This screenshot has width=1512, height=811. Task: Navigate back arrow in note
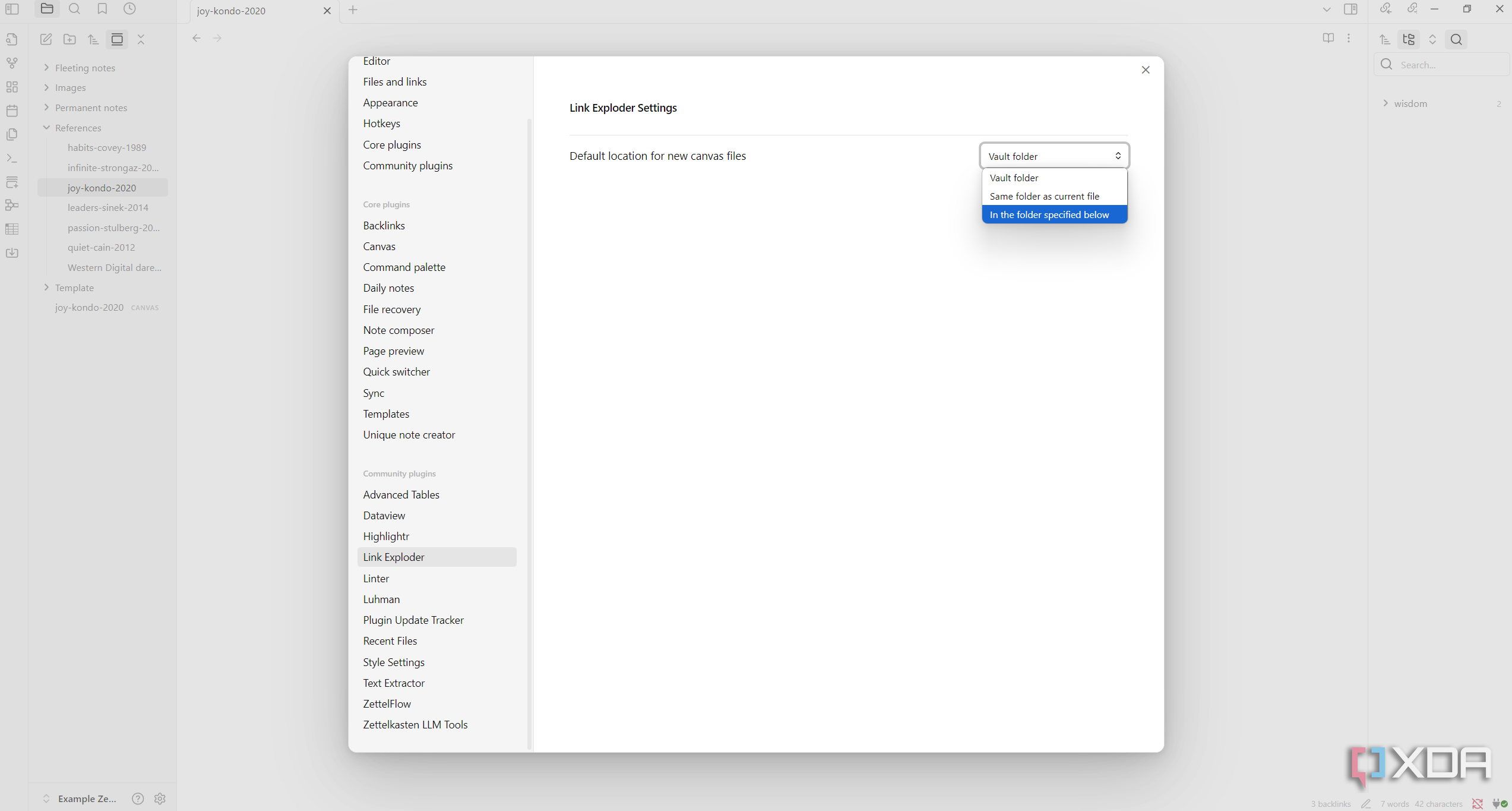[x=197, y=38]
